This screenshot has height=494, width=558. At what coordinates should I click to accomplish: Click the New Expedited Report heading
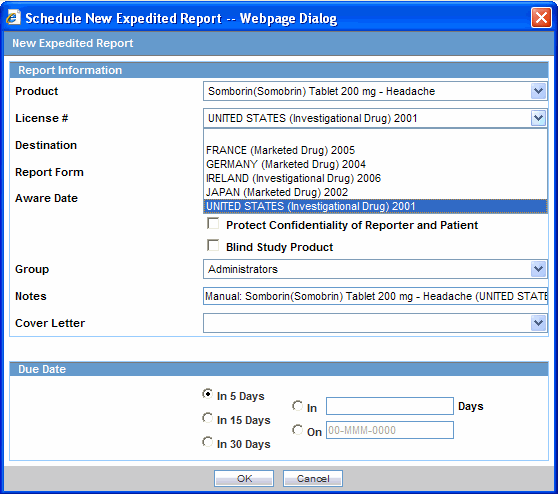73,43
